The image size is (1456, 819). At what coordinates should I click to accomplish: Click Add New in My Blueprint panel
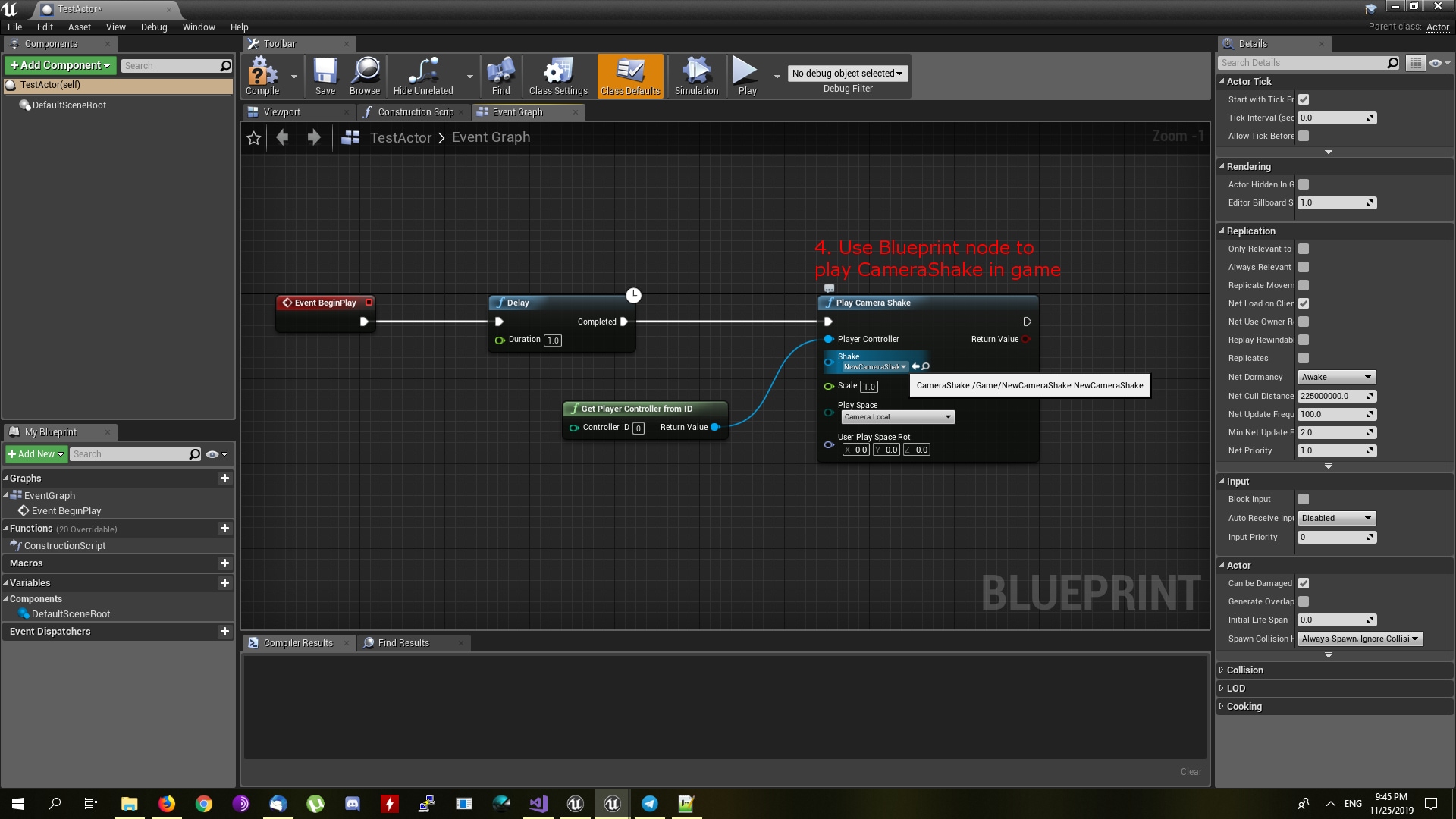click(x=35, y=453)
